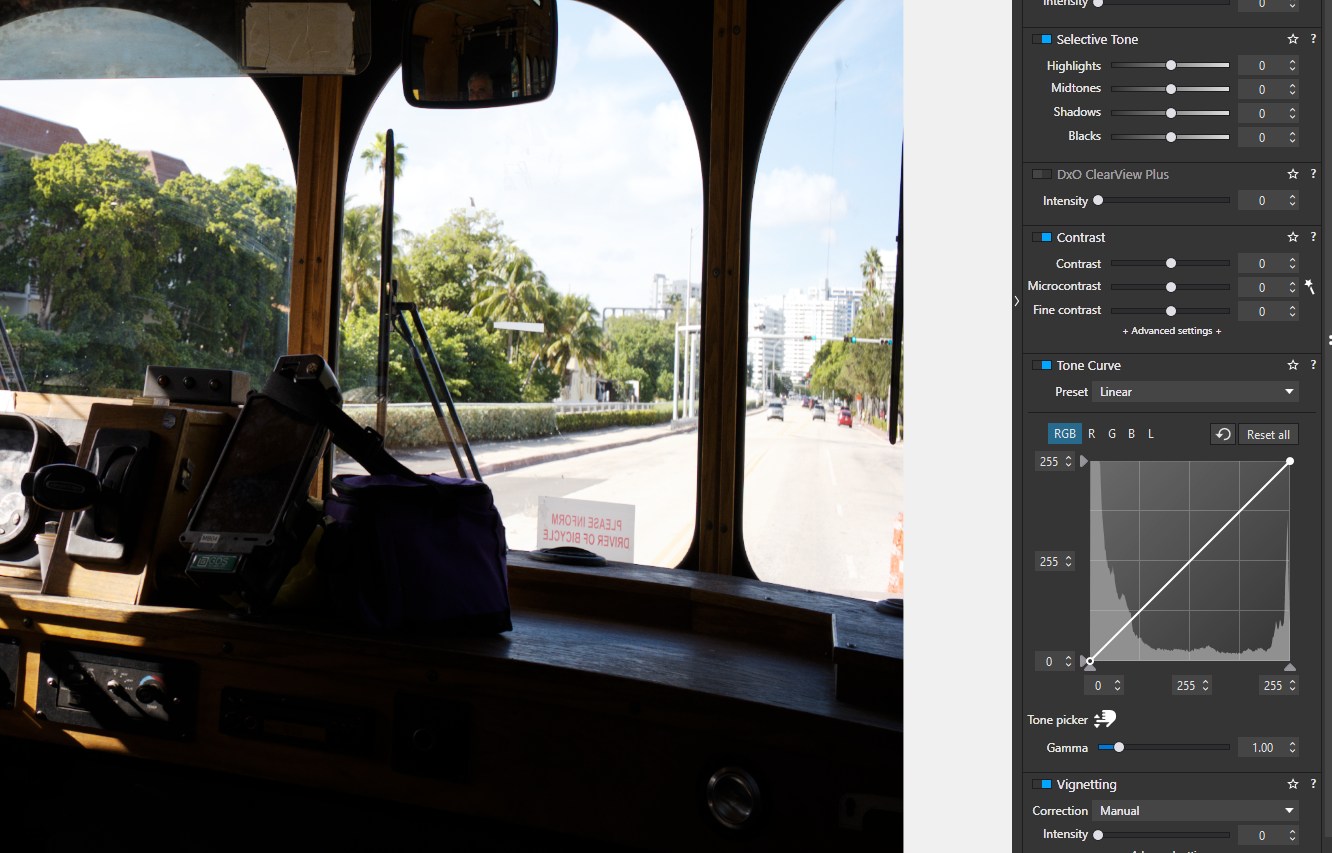The width and height of the screenshot is (1332, 853).
Task: Enable the DxO ClearView Plus switch
Action: tap(1042, 174)
